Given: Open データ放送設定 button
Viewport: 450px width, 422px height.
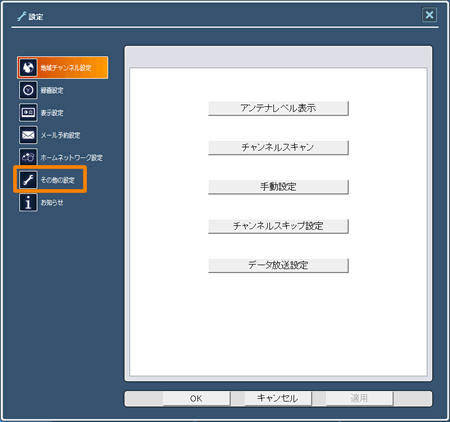Looking at the screenshot, I should pyautogui.click(x=278, y=265).
